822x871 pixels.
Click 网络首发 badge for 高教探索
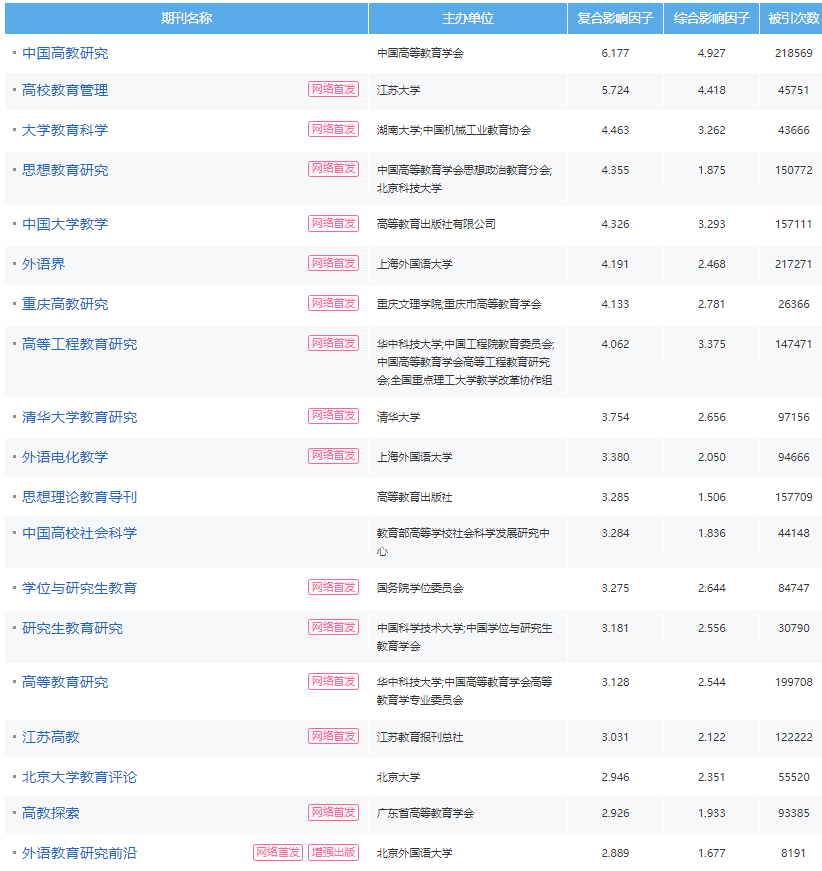click(x=333, y=812)
